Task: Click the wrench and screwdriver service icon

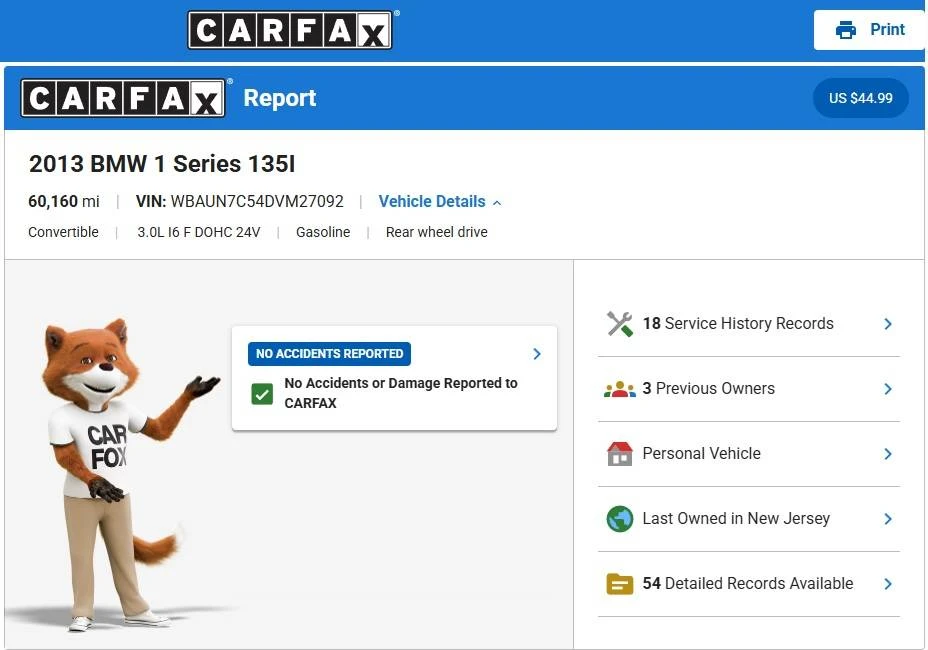Action: coord(620,324)
